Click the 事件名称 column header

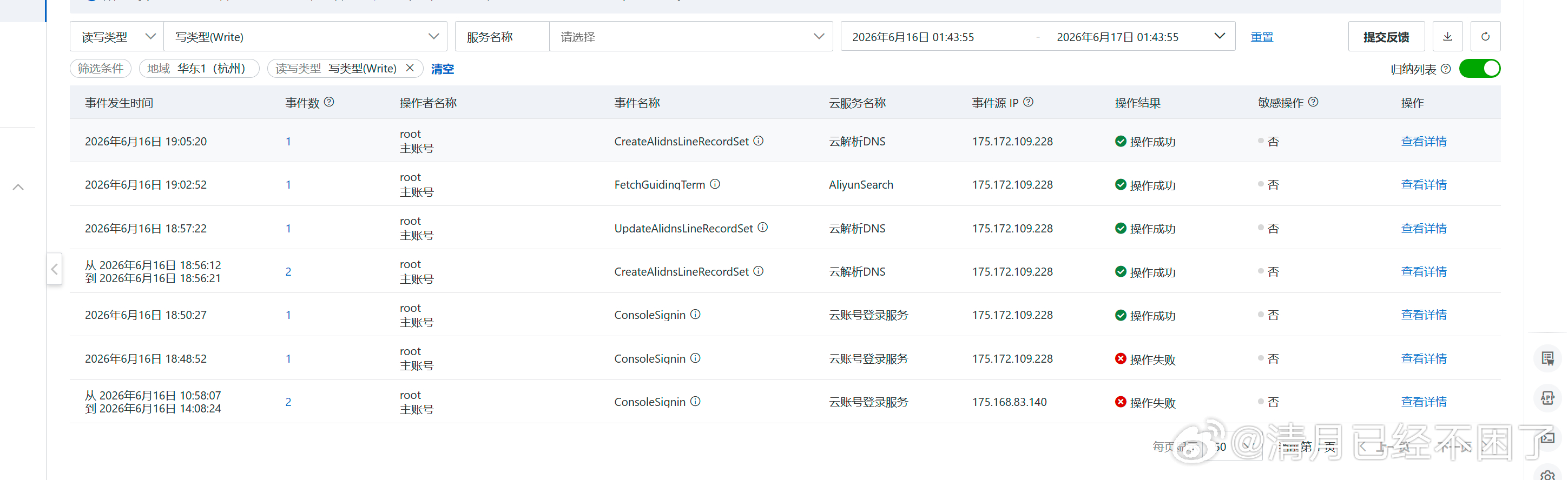(637, 103)
